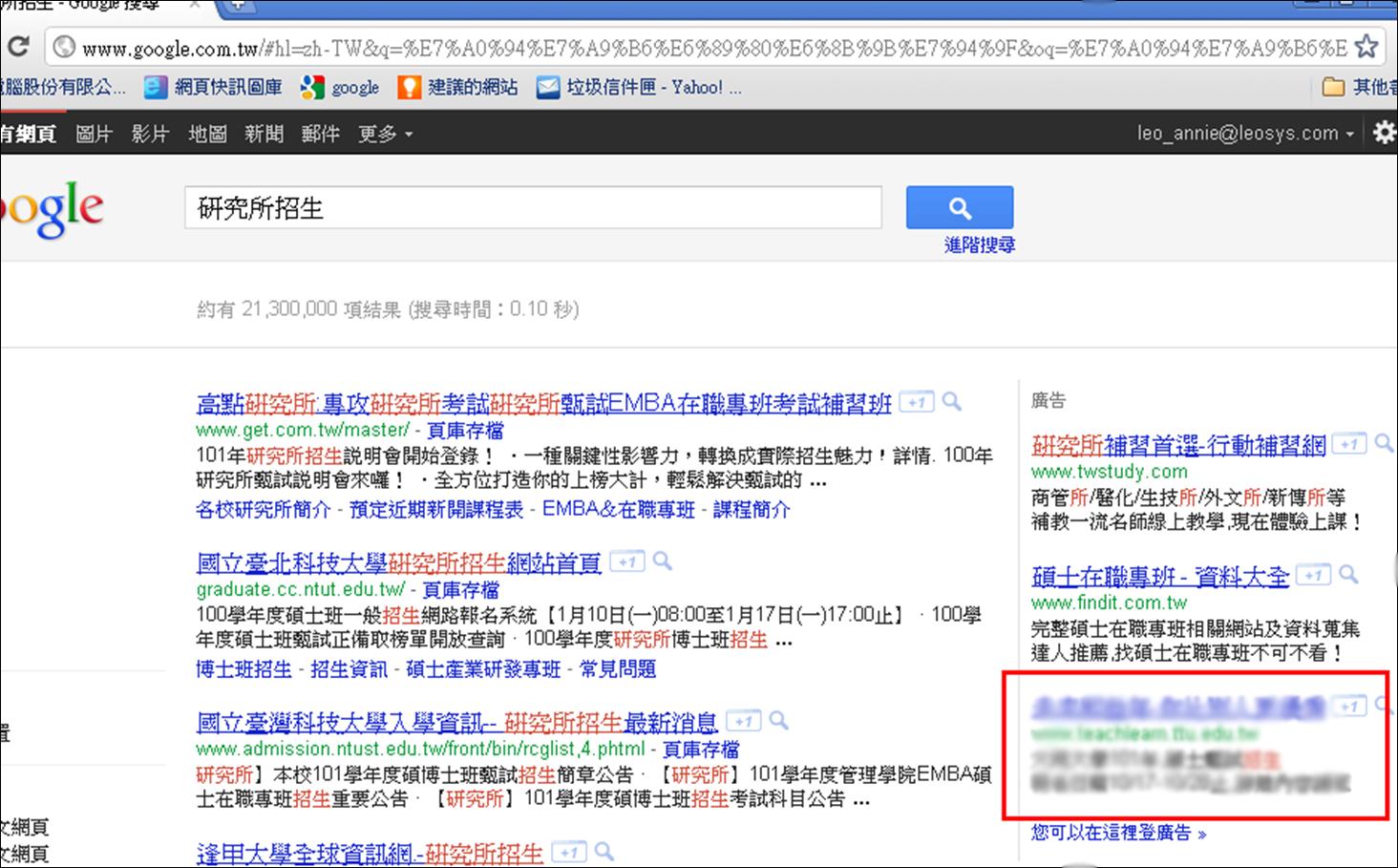Open the 各校研究所簡介 sitelink
Image resolution: width=1398 pixels, height=868 pixels.
264,510
